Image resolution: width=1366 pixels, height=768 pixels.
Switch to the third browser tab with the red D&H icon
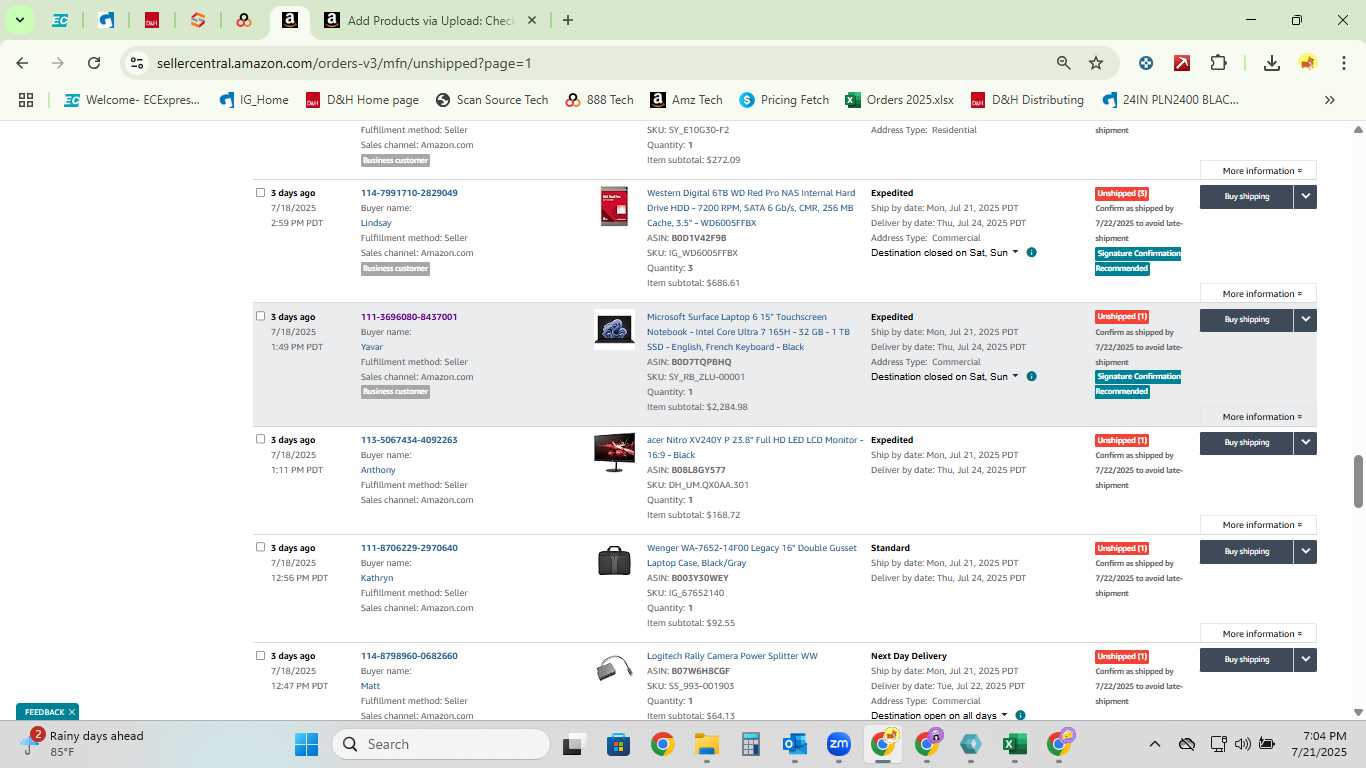tap(152, 20)
